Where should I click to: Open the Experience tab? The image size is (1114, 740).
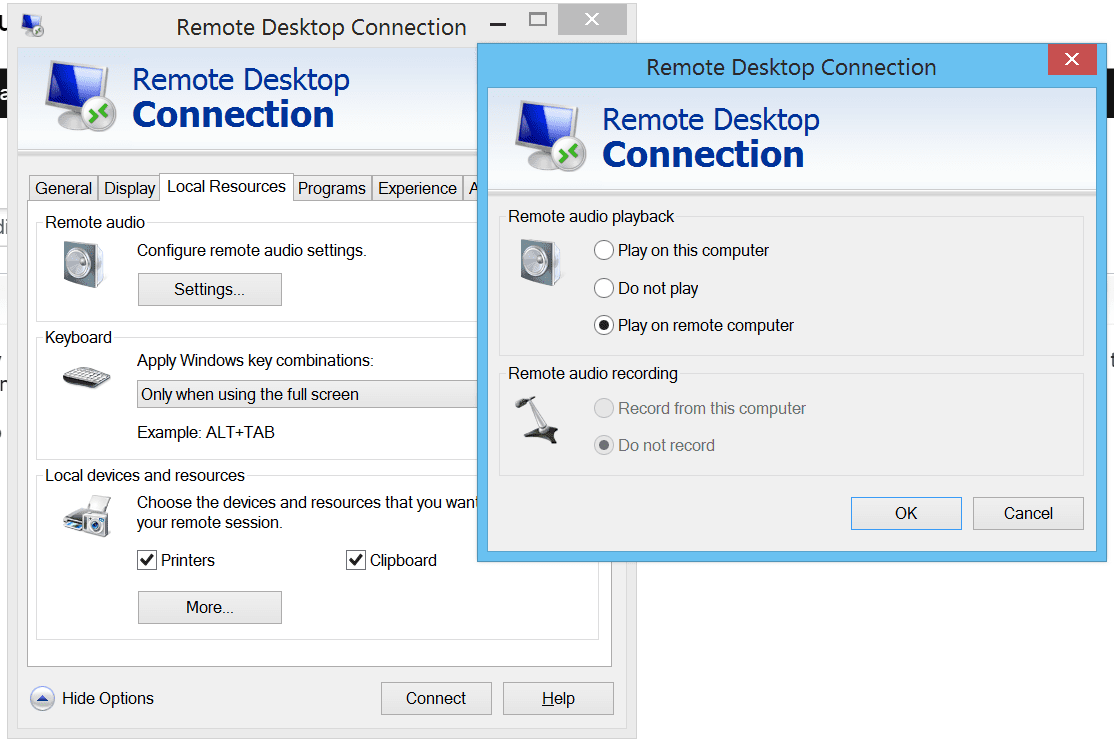tap(417, 188)
